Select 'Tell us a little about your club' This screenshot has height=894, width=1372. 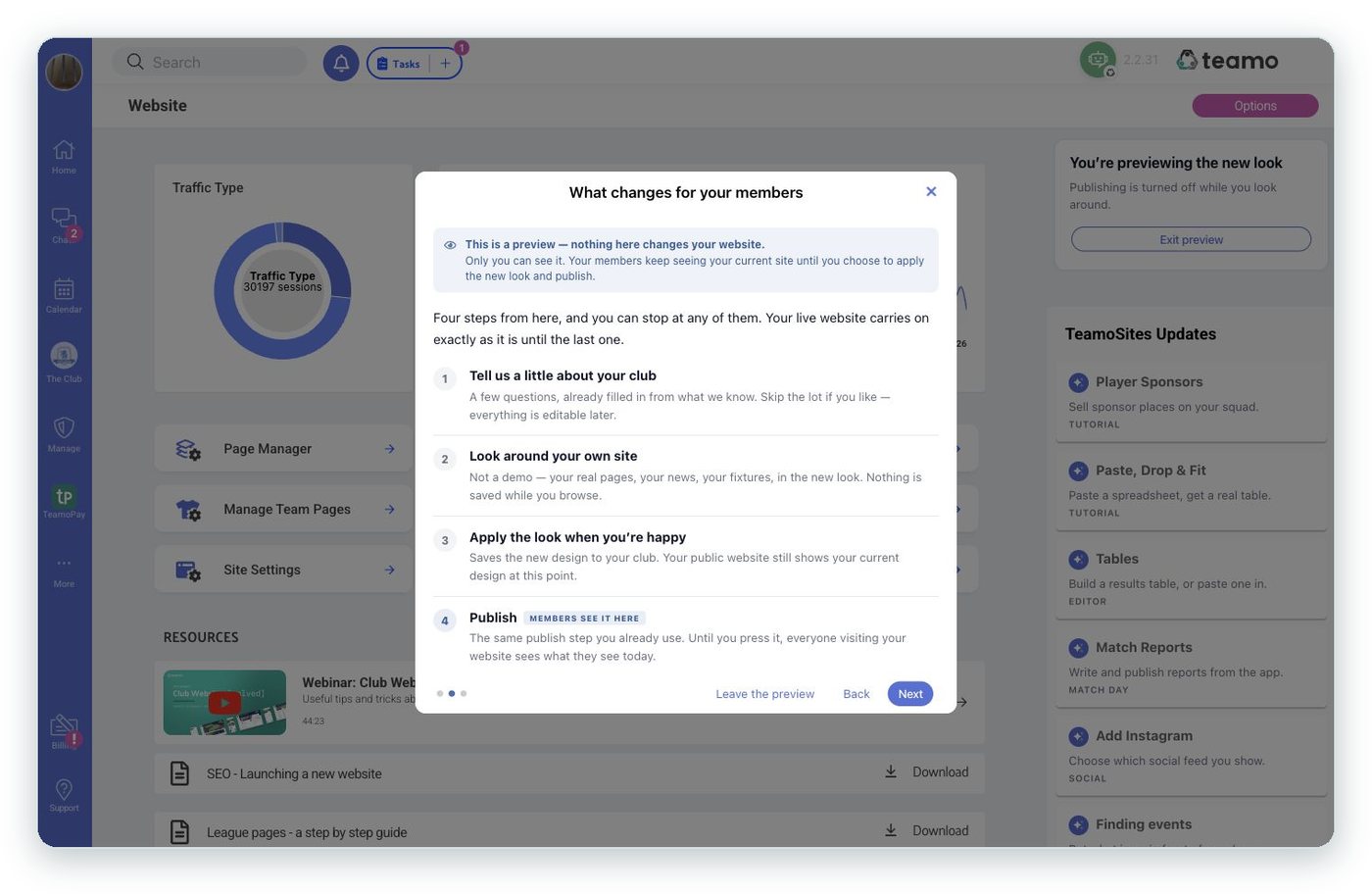pyautogui.click(x=563, y=375)
